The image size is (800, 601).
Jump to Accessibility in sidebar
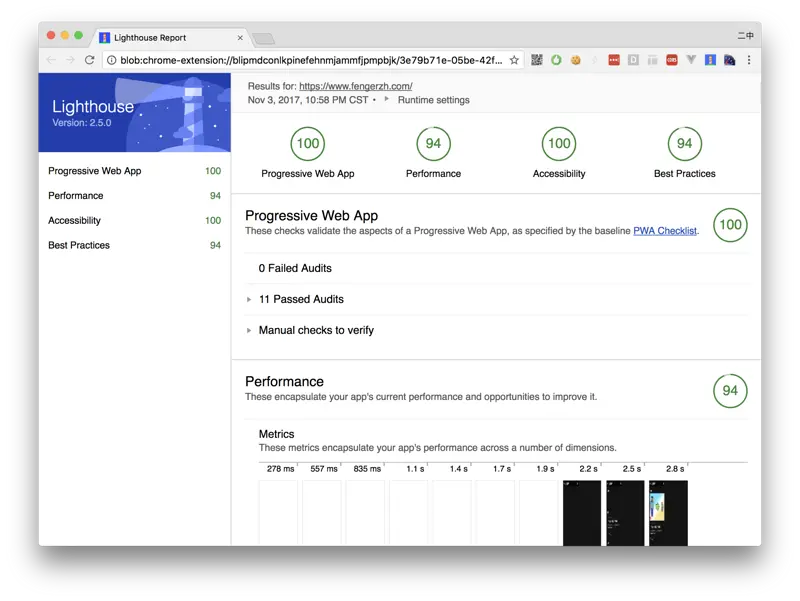(134, 220)
